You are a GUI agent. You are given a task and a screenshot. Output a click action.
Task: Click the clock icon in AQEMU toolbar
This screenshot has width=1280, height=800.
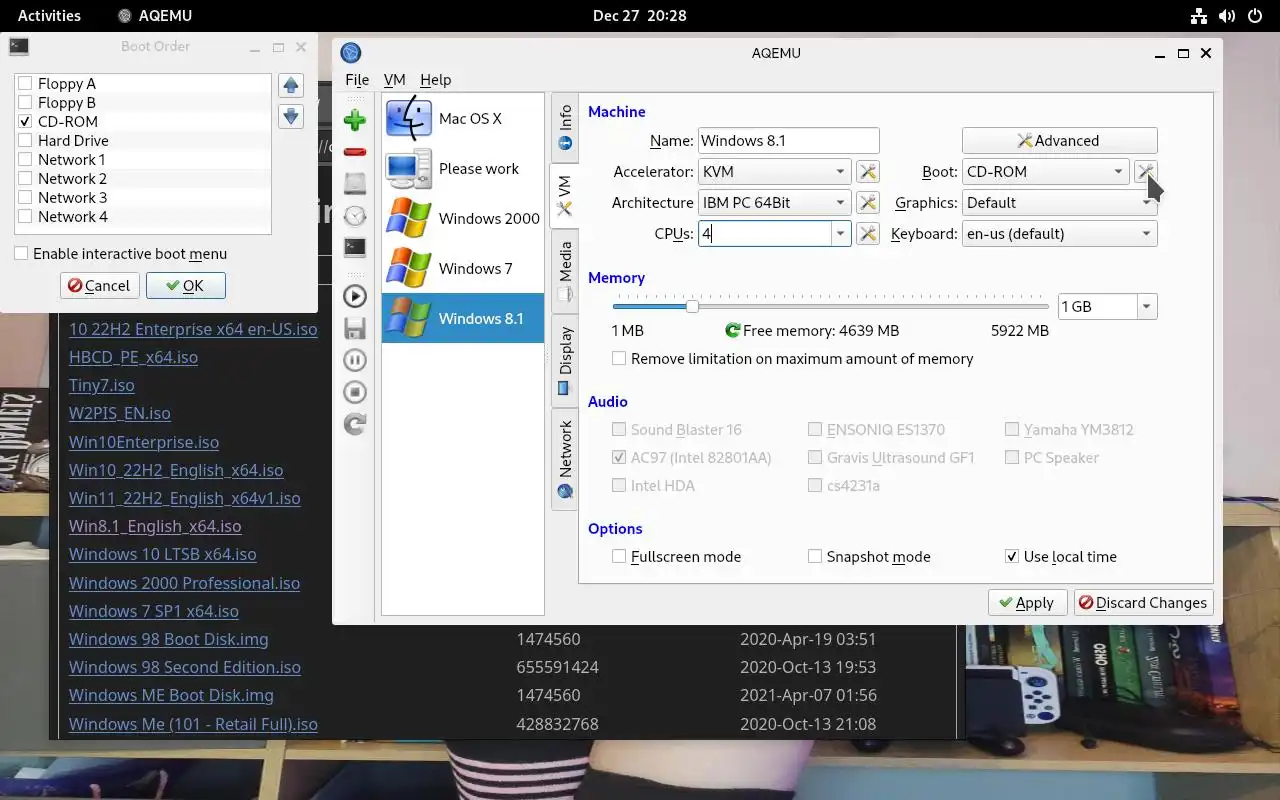coord(354,215)
